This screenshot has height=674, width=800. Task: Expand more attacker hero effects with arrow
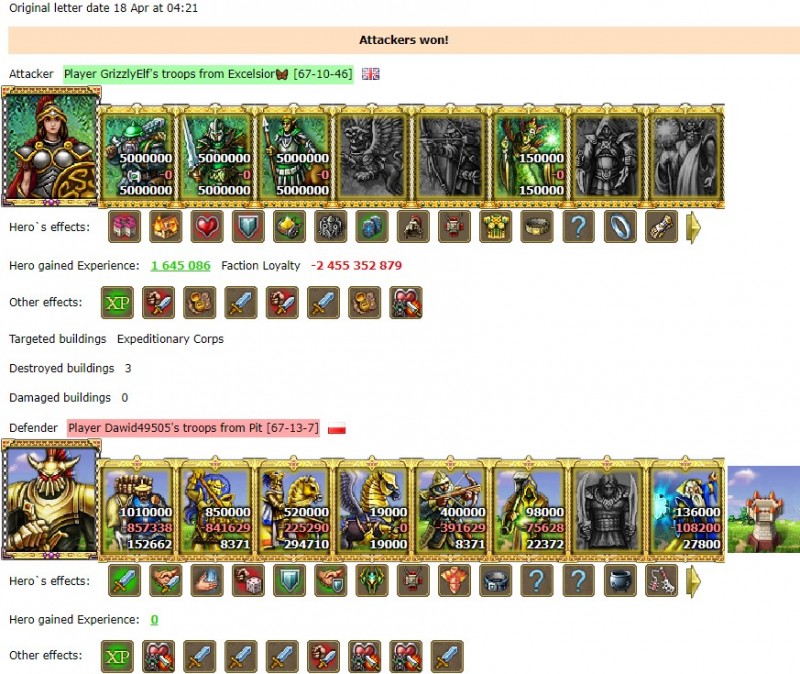click(693, 227)
